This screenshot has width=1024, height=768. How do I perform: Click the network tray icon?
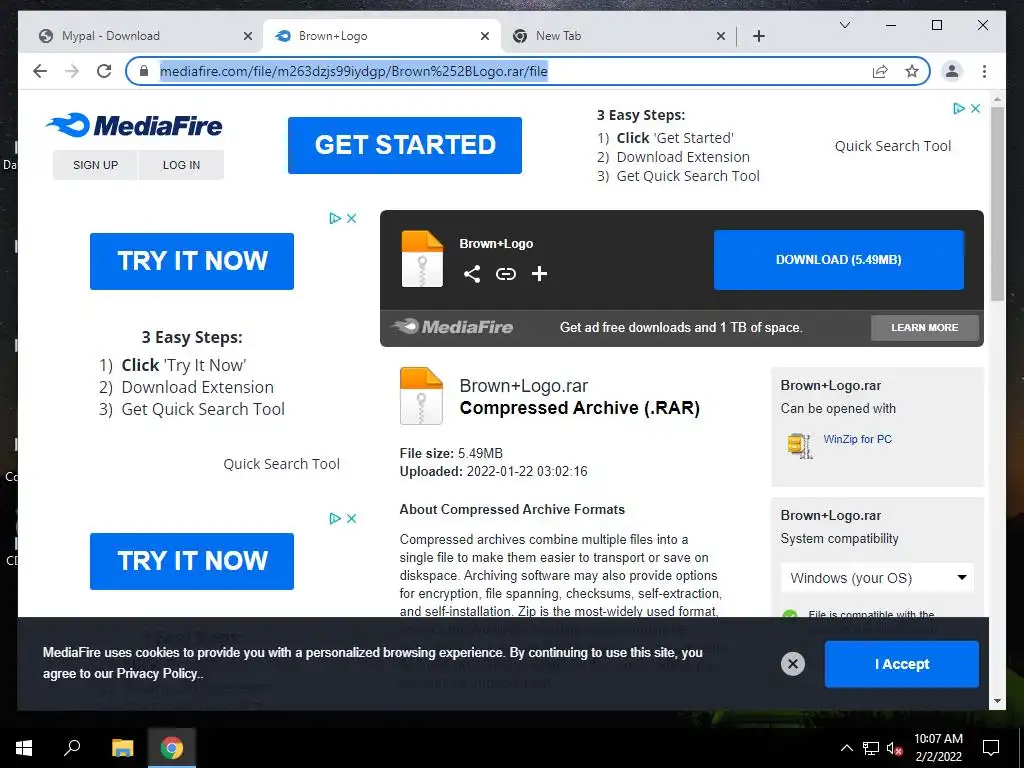[871, 748]
